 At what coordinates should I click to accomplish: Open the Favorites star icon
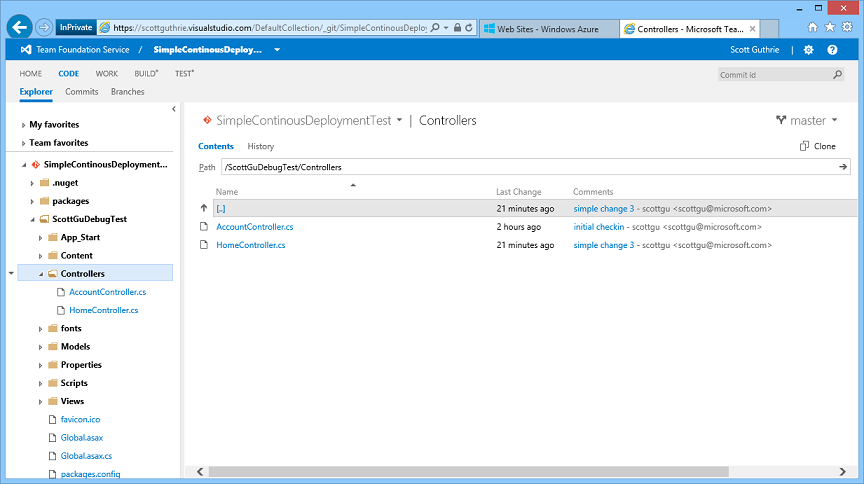tap(829, 27)
